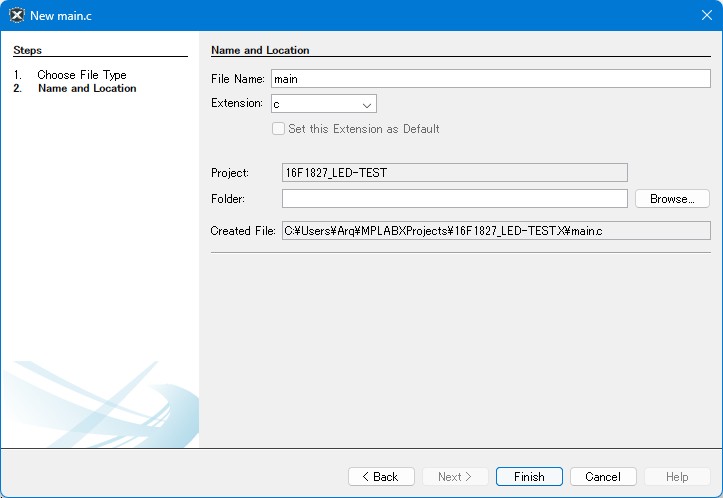This screenshot has height=498, width=723.
Task: Click the Project field showing 16F1827_LED-TEST
Action: pos(455,173)
